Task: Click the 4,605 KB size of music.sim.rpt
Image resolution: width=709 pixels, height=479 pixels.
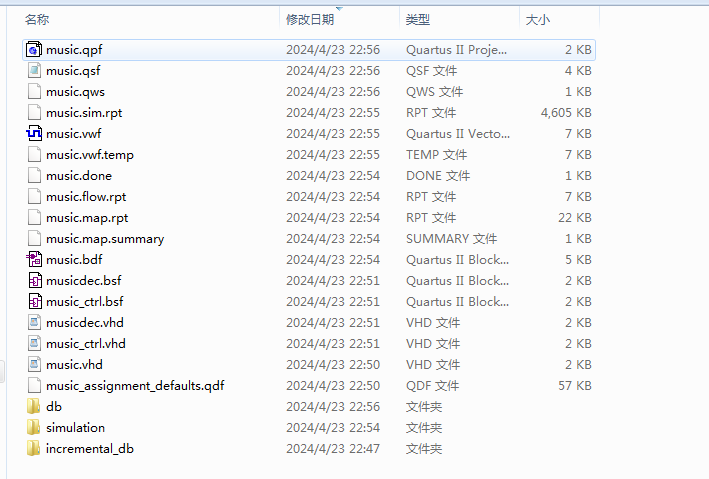Action: coord(566,113)
